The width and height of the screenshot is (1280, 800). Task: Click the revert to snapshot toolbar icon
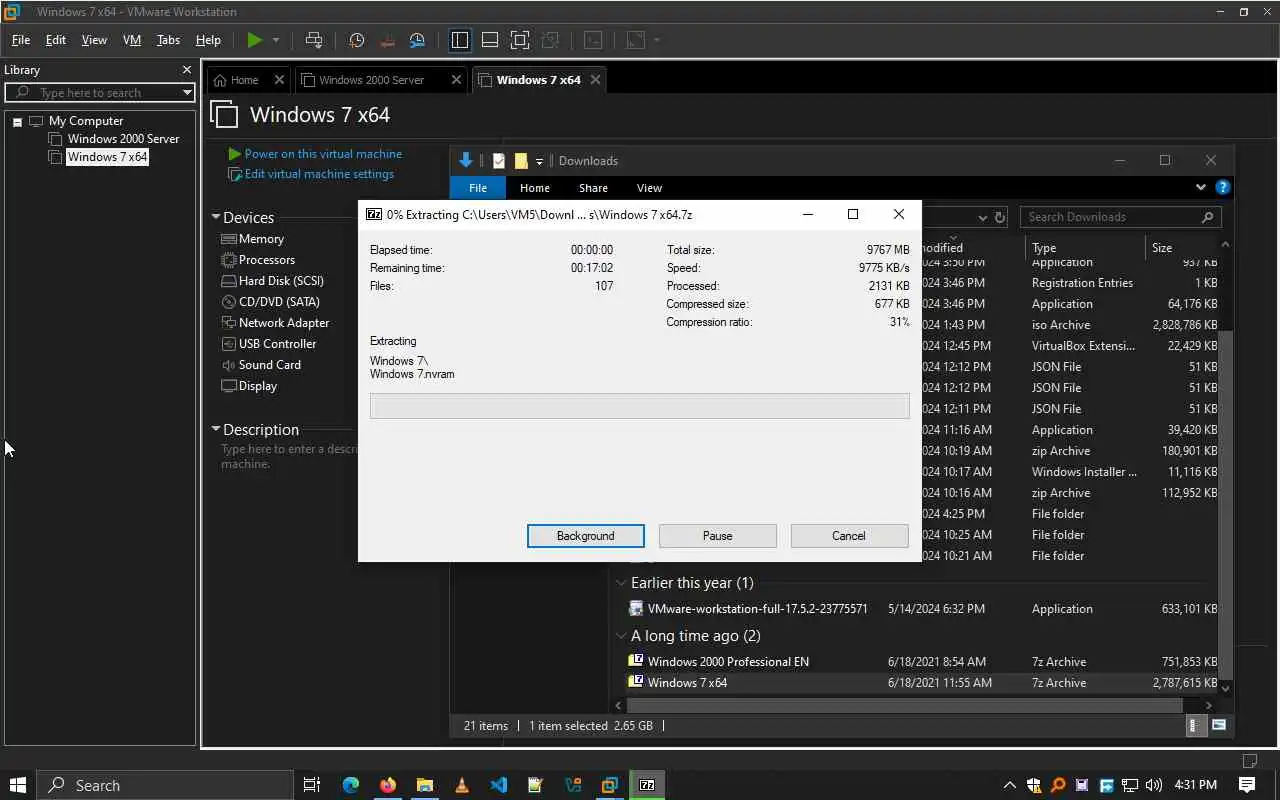pyautogui.click(x=388, y=40)
